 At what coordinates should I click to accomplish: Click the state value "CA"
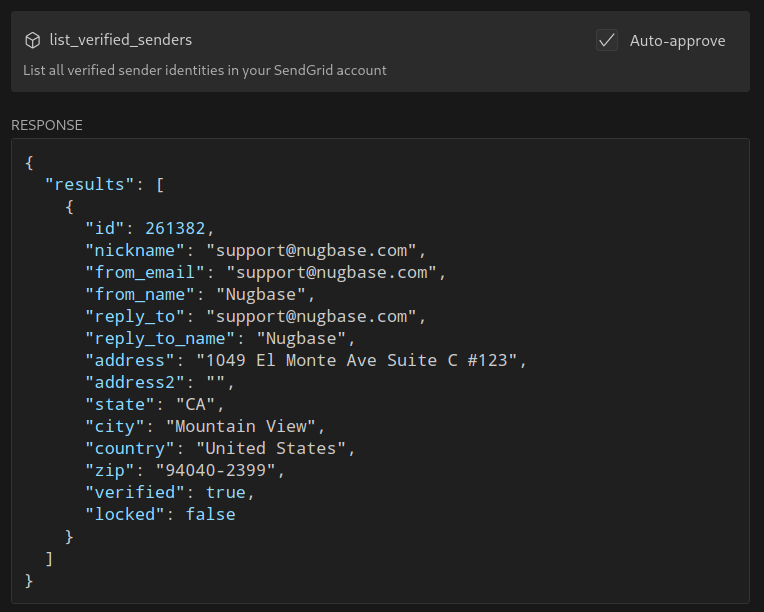(x=195, y=404)
